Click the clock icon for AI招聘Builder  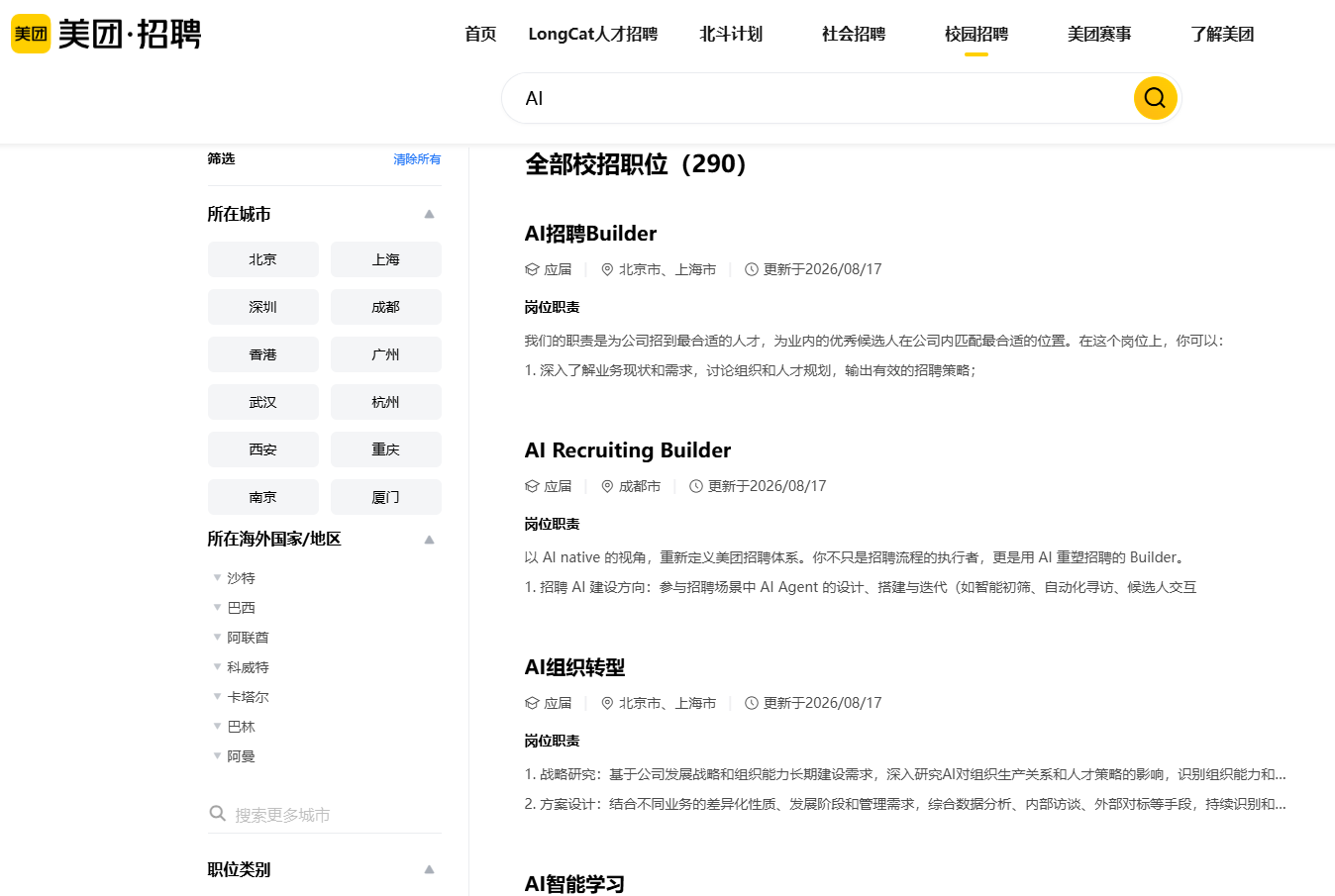[752, 269]
